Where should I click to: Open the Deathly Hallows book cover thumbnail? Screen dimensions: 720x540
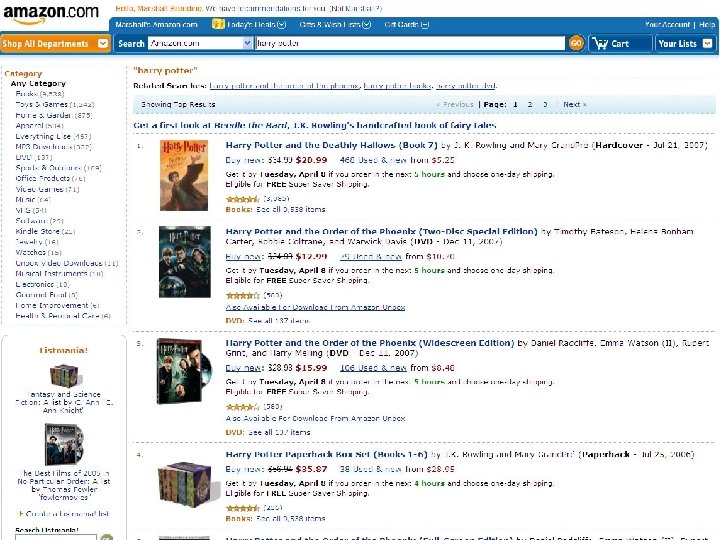[184, 175]
